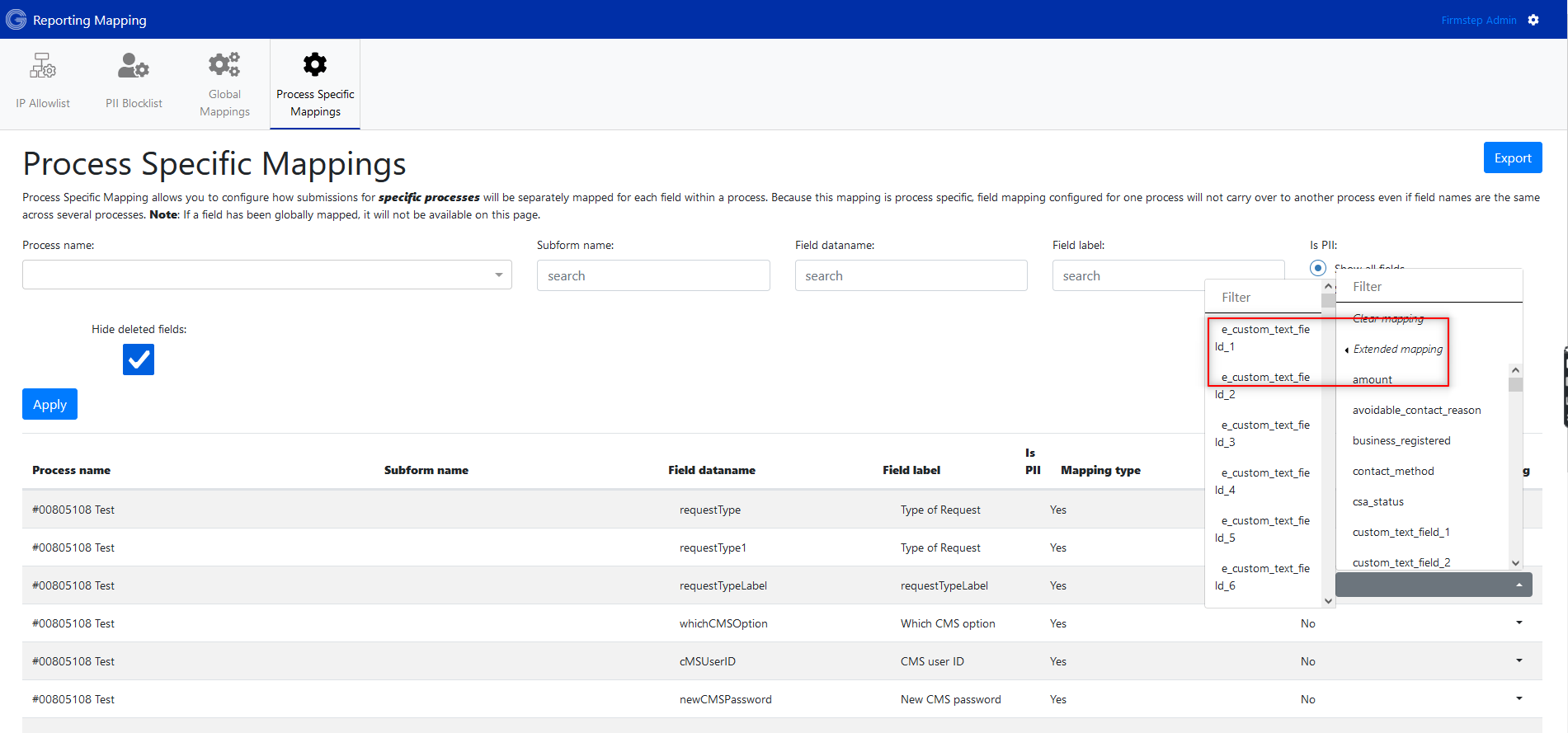Image resolution: width=1568 pixels, height=733 pixels.
Task: Click the Filter box in extended mapping list
Action: point(1264,297)
